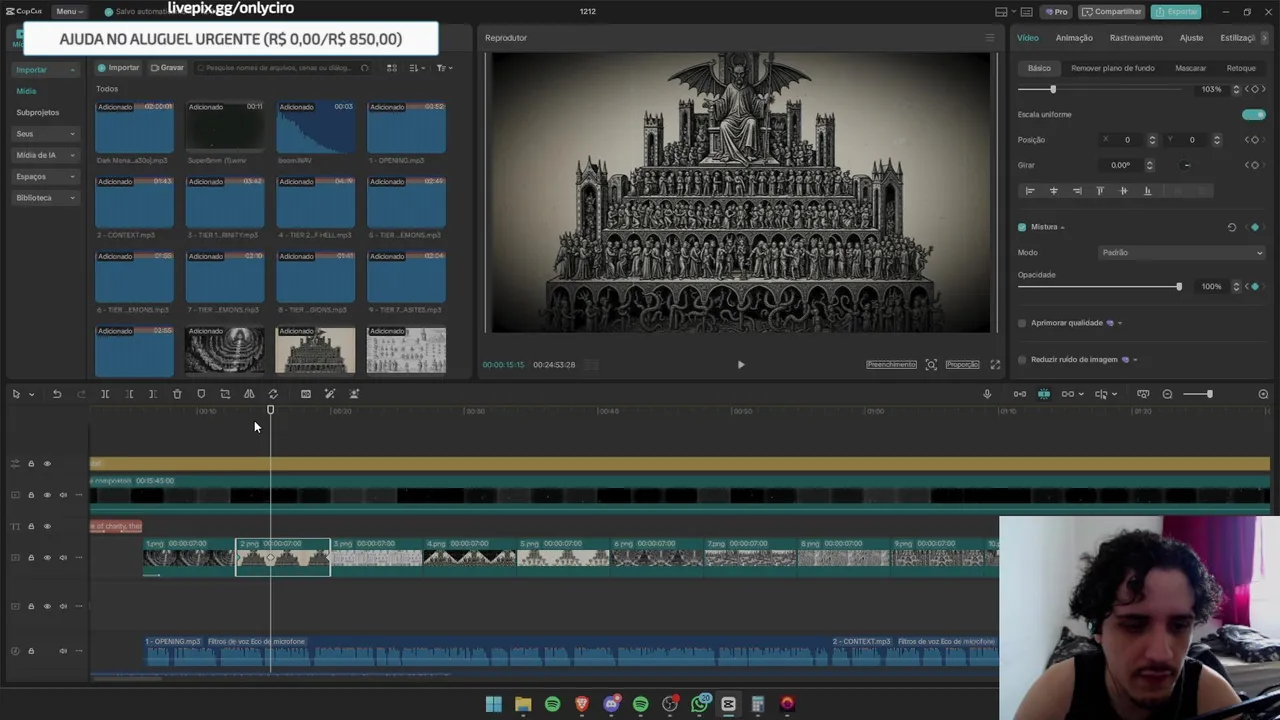
Task: Open the Remover plano de fundo subtab
Action: [x=1113, y=68]
